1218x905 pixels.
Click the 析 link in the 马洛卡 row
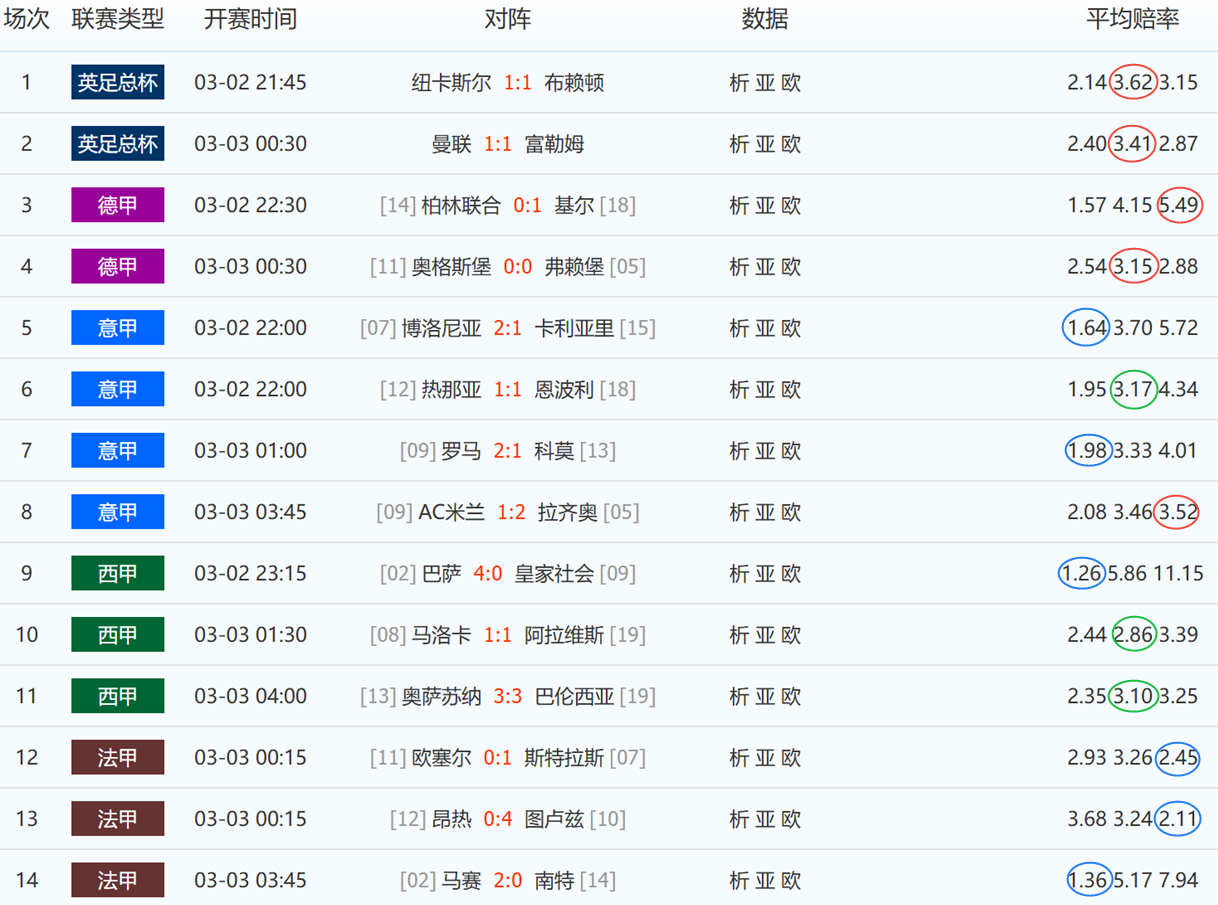click(x=739, y=635)
